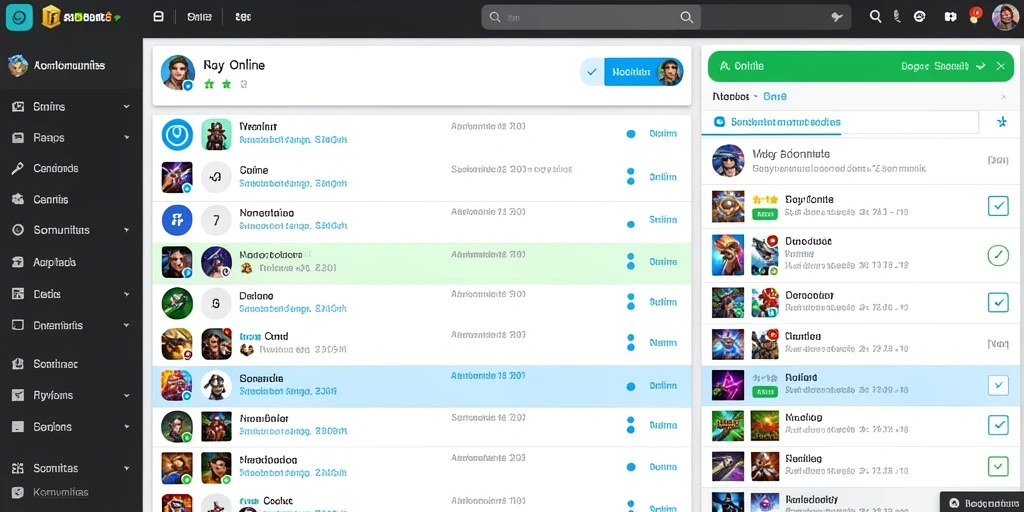The width and height of the screenshot is (1024, 512).
Task: Expand the Reaps sidebar chevron
Action: [127, 138]
